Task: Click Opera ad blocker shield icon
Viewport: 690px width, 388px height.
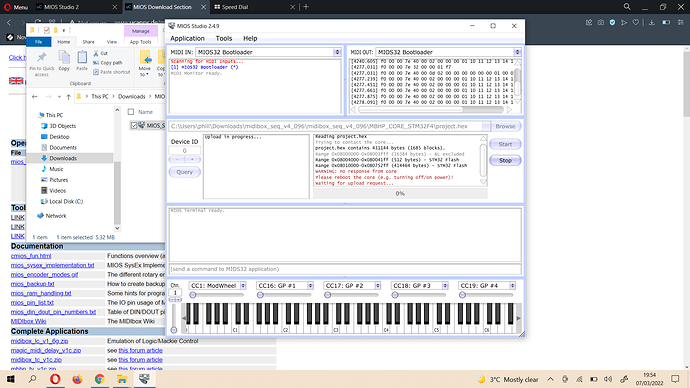Action: [x=612, y=22]
